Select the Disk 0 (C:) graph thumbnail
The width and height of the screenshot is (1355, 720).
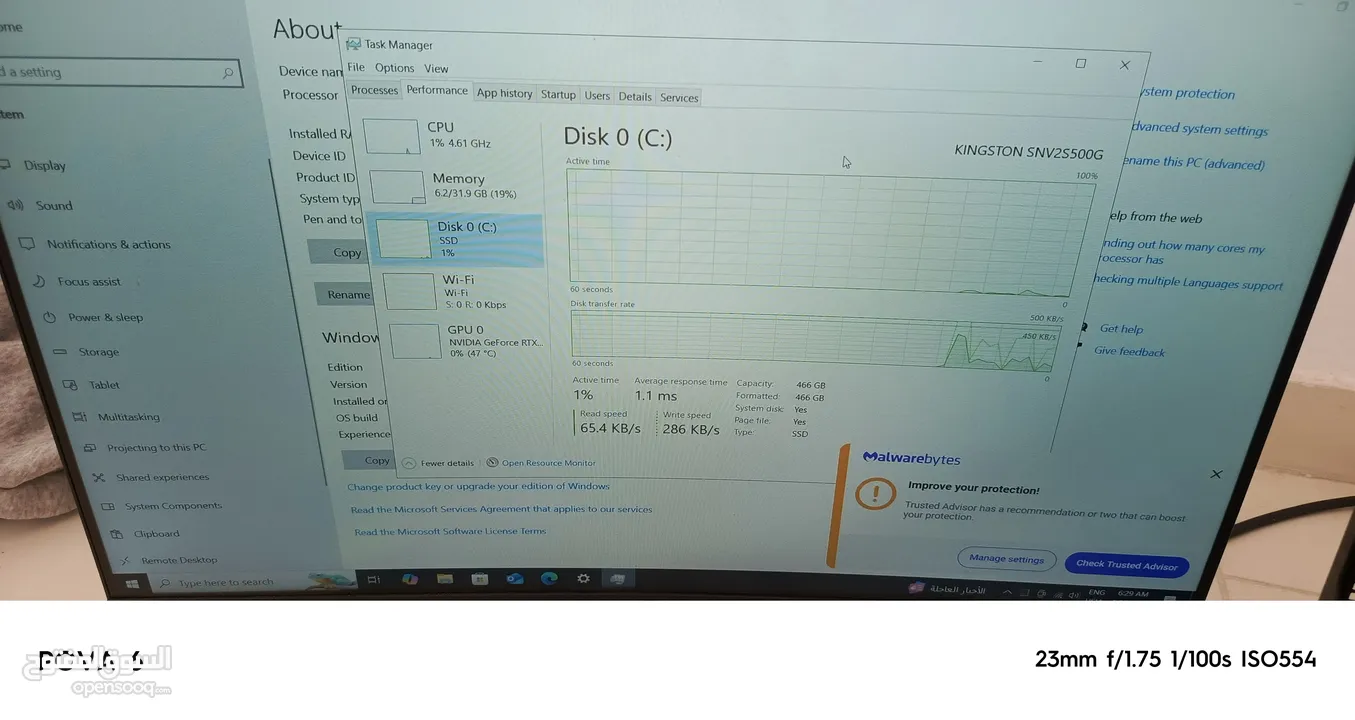tap(404, 239)
